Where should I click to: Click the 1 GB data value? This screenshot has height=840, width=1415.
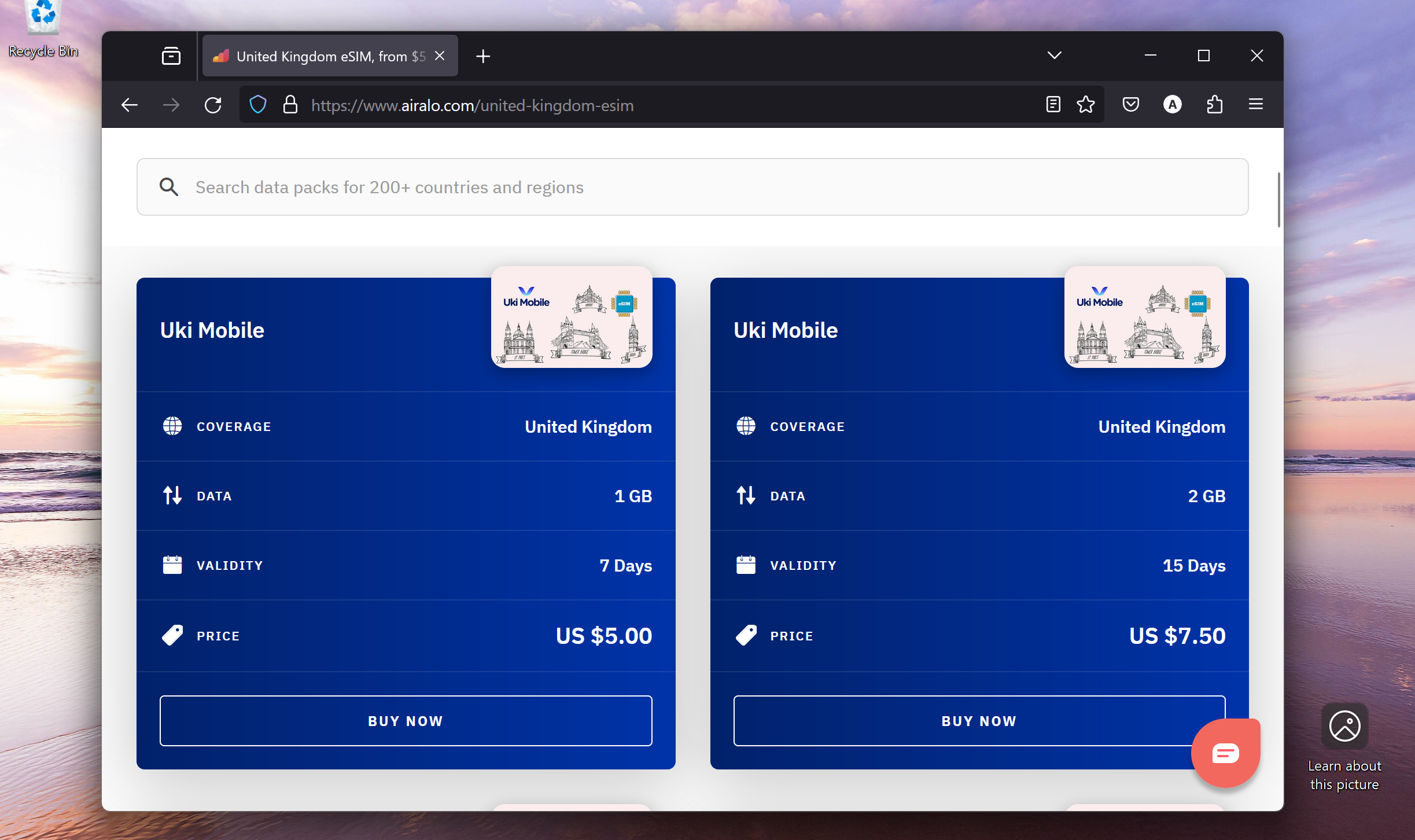[x=633, y=496]
